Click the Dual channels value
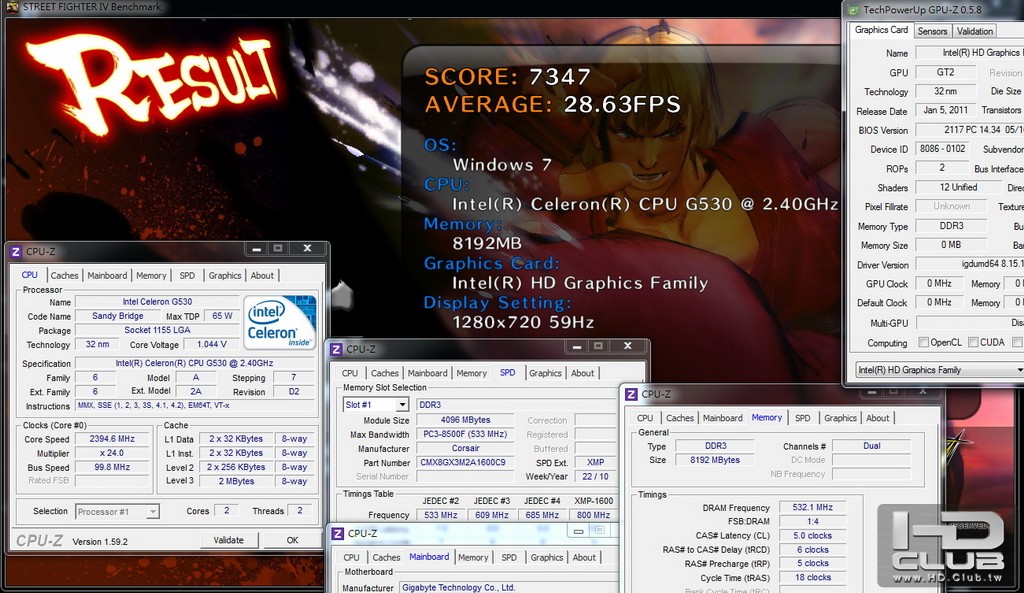The width and height of the screenshot is (1024, 593). [x=872, y=447]
